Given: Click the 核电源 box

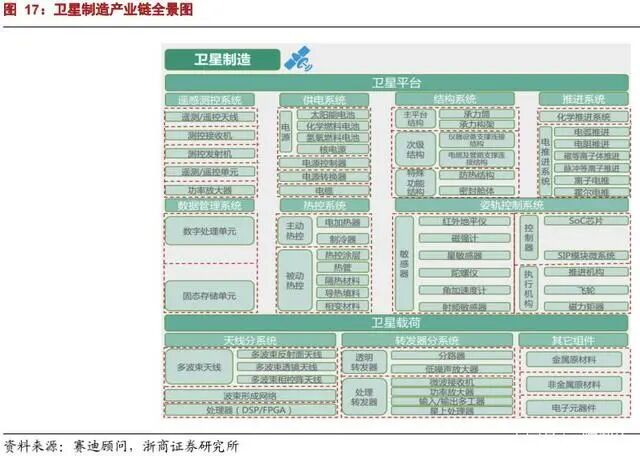Looking at the screenshot, I should tap(333, 149).
